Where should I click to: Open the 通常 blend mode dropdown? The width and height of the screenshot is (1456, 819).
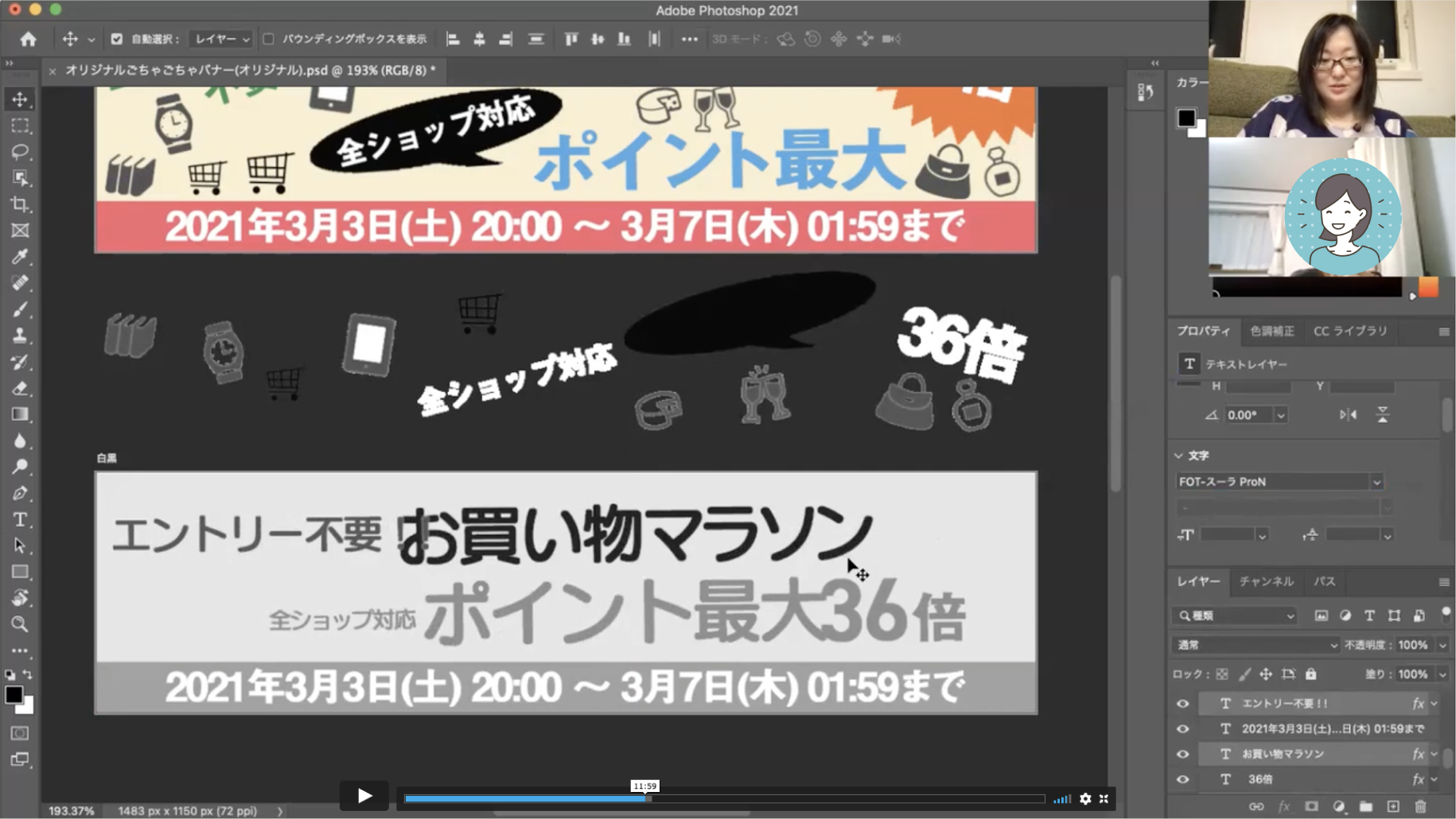coord(1255,645)
